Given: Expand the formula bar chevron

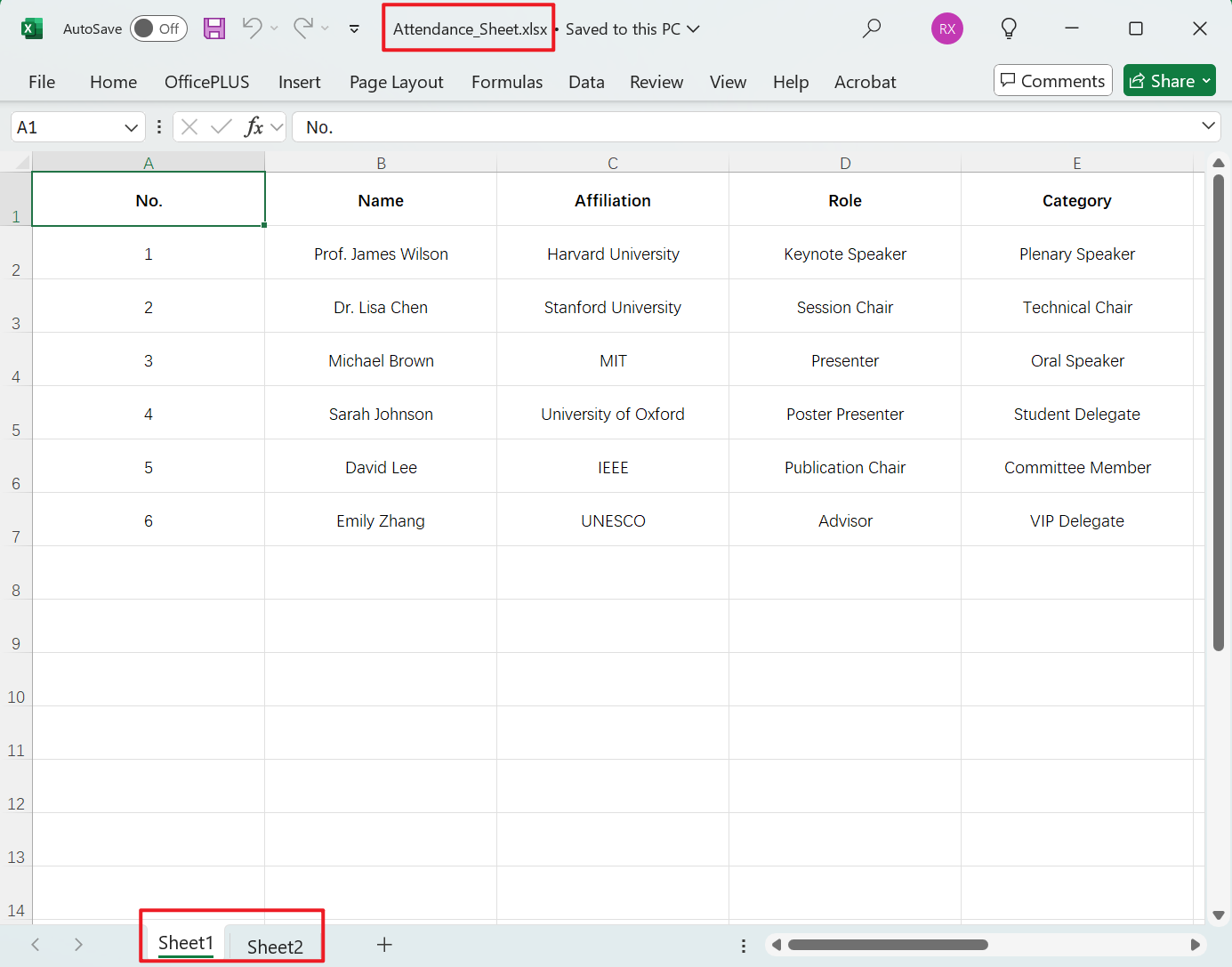Looking at the screenshot, I should point(1208,126).
